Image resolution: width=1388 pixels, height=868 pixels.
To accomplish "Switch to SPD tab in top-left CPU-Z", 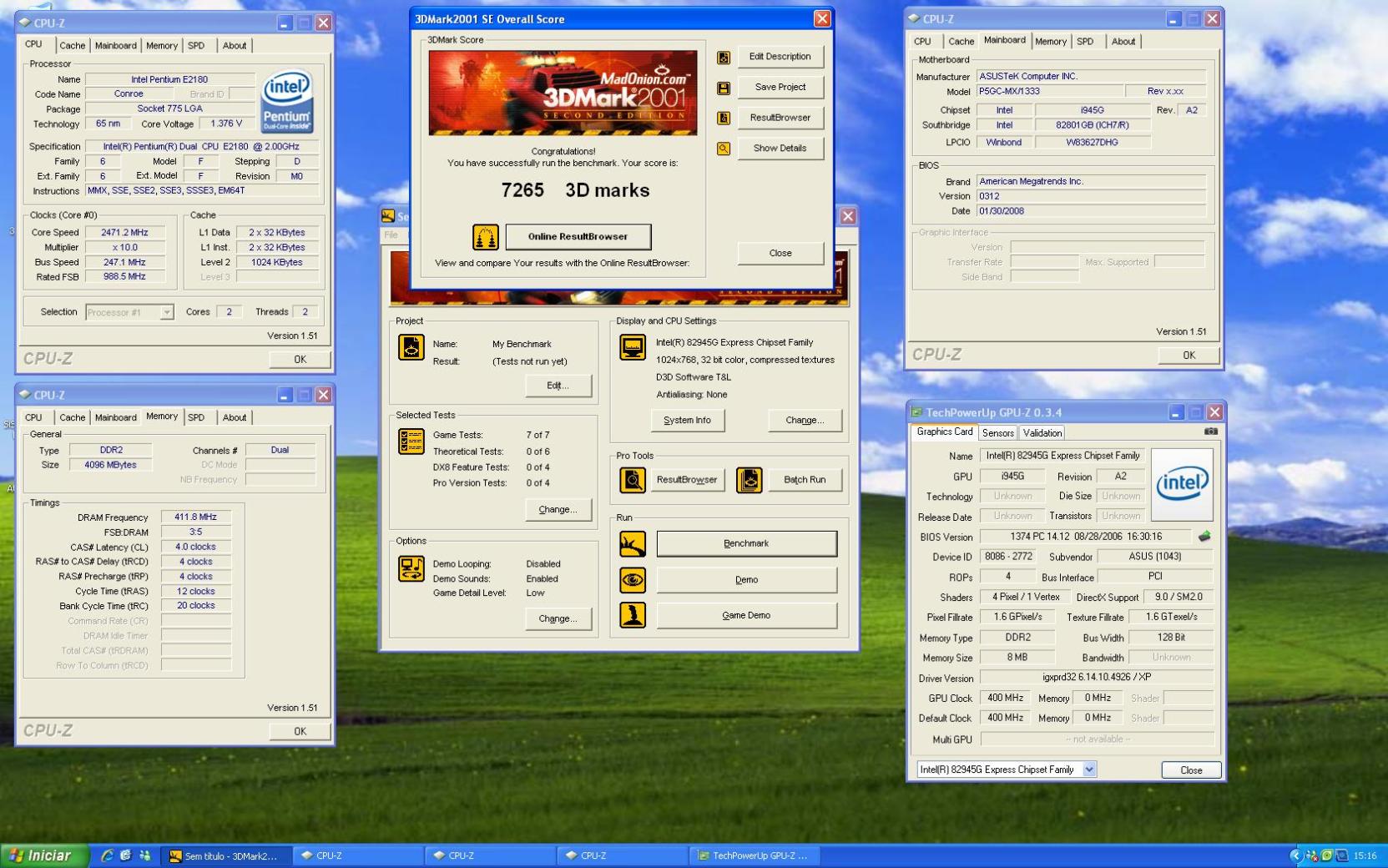I will pos(196,46).
